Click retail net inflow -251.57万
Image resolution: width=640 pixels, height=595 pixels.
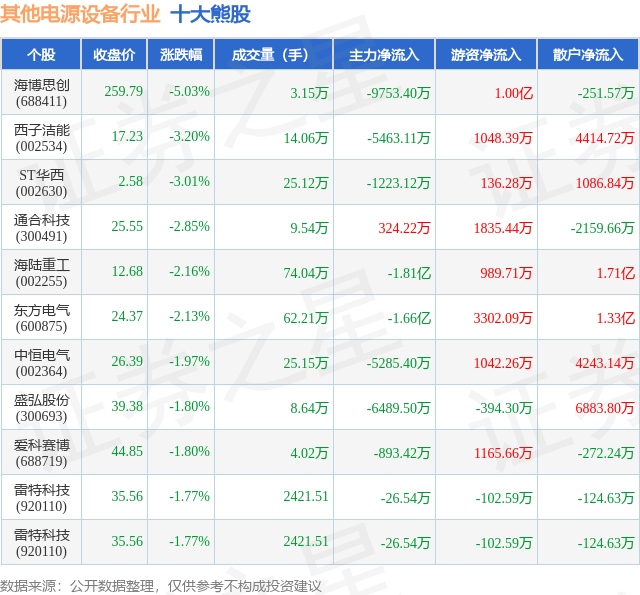click(x=606, y=93)
